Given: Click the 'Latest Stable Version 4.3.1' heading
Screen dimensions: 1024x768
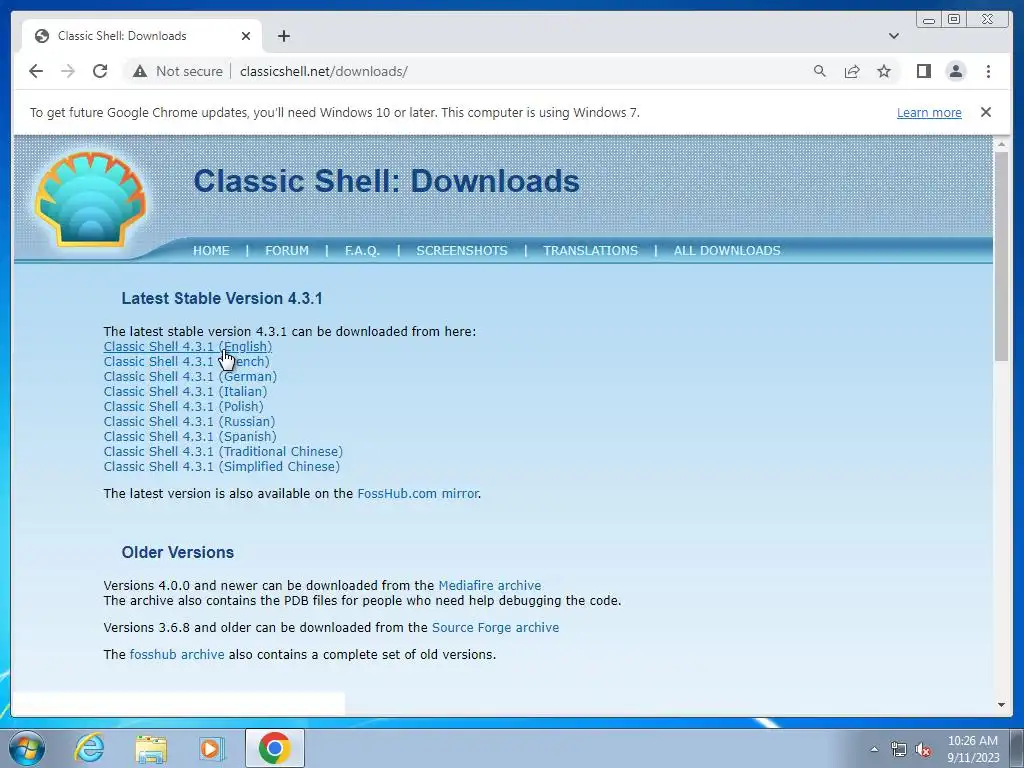Looking at the screenshot, I should [222, 298].
